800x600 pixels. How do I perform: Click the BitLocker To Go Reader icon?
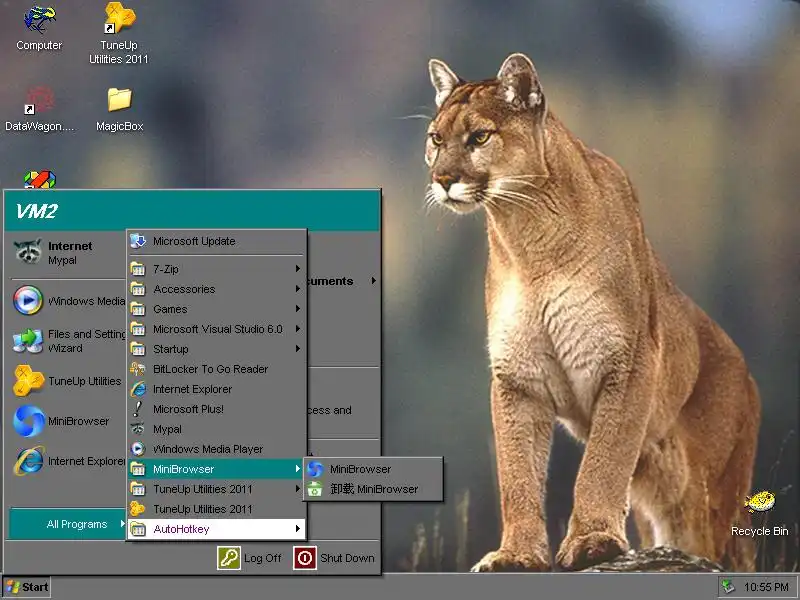coord(138,369)
